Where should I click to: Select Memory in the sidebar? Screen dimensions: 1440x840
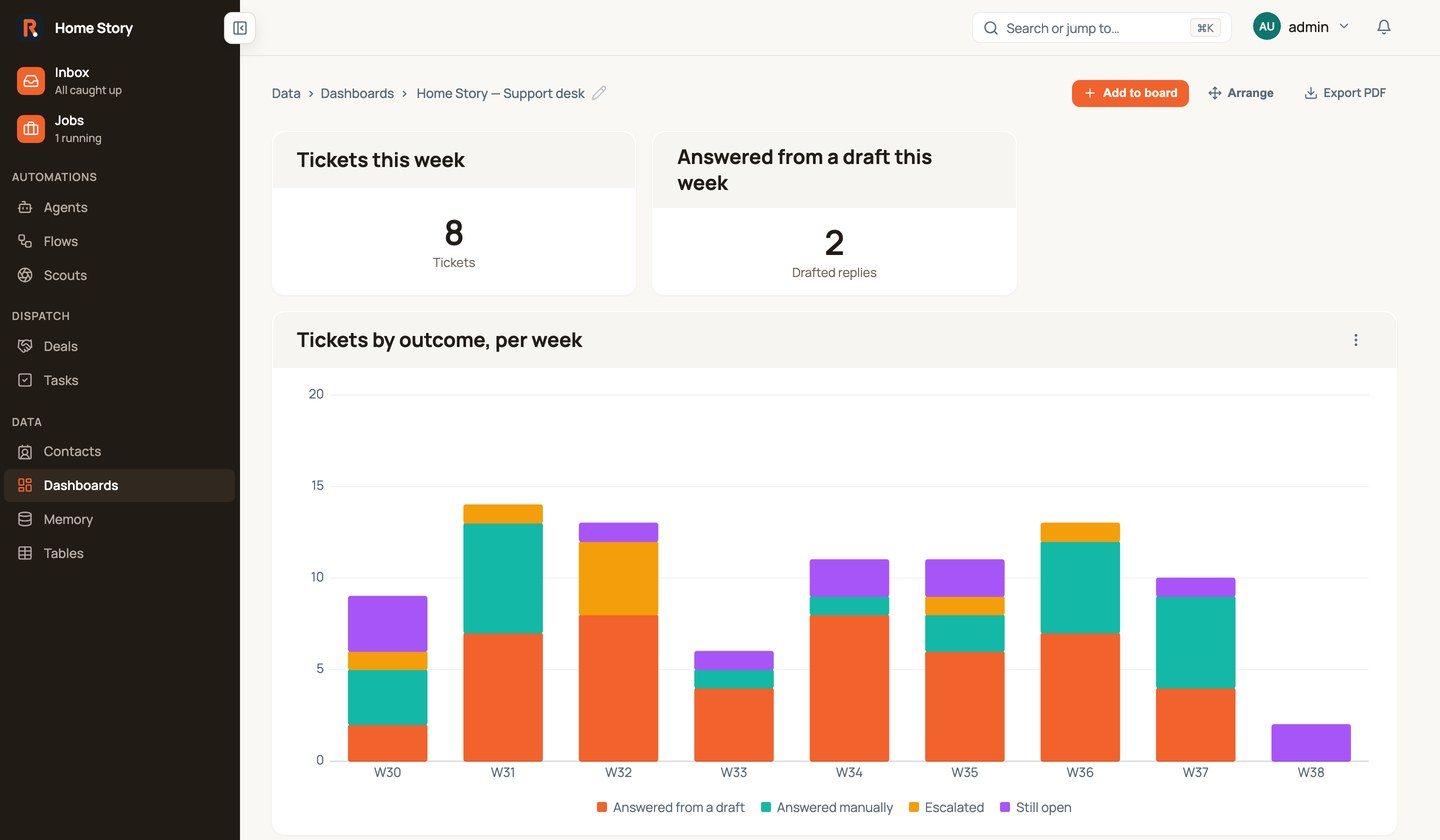pos(120,520)
